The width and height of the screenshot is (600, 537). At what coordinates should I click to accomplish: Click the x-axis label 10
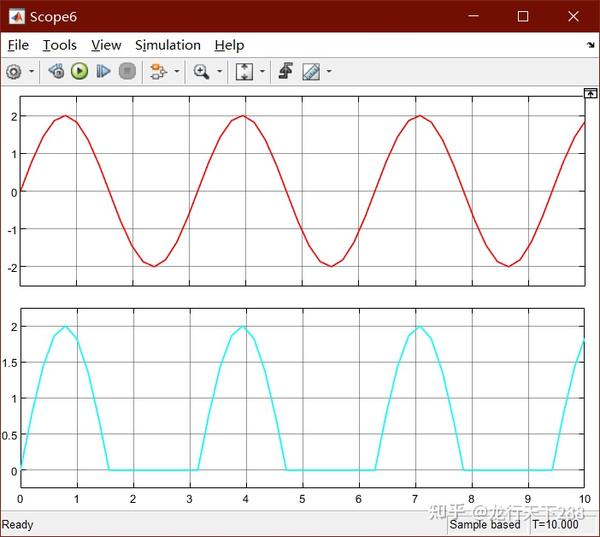(585, 499)
